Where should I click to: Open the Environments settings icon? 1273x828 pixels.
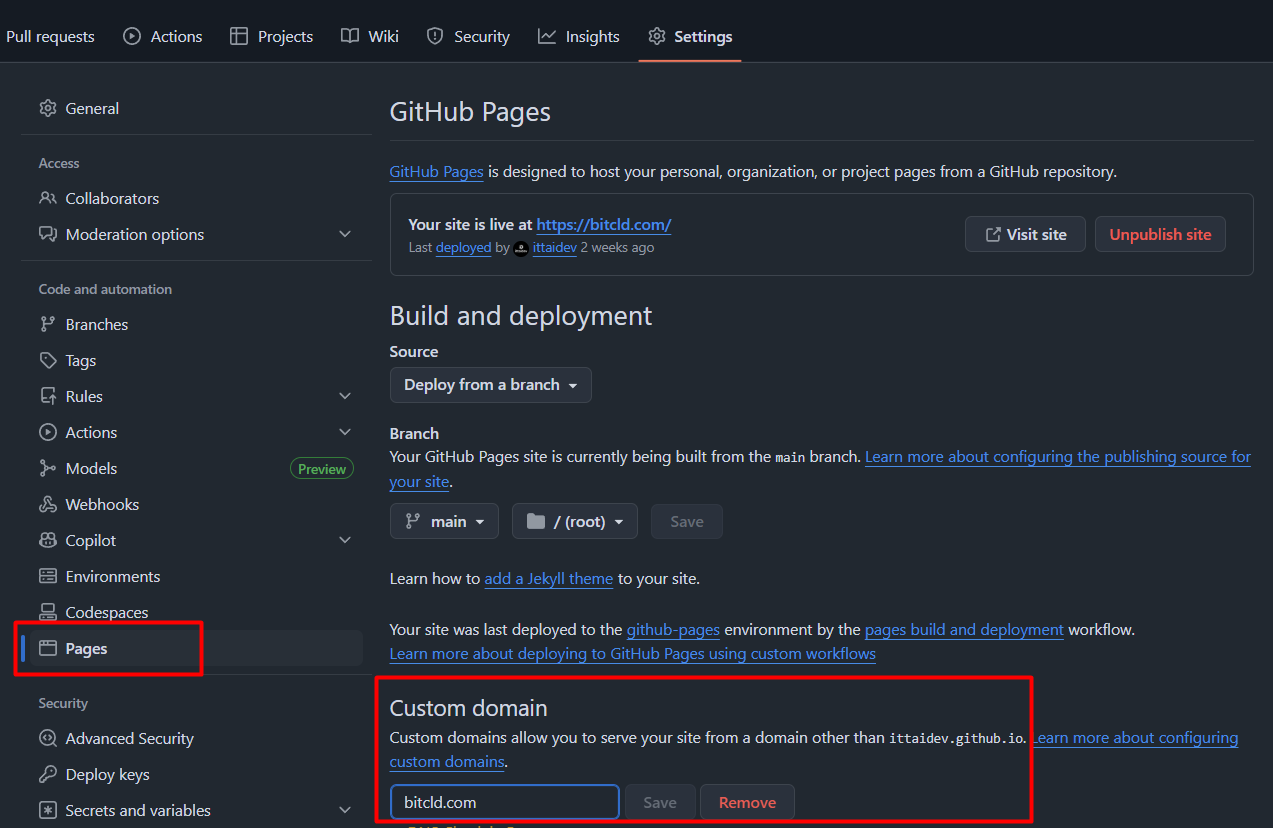(48, 575)
